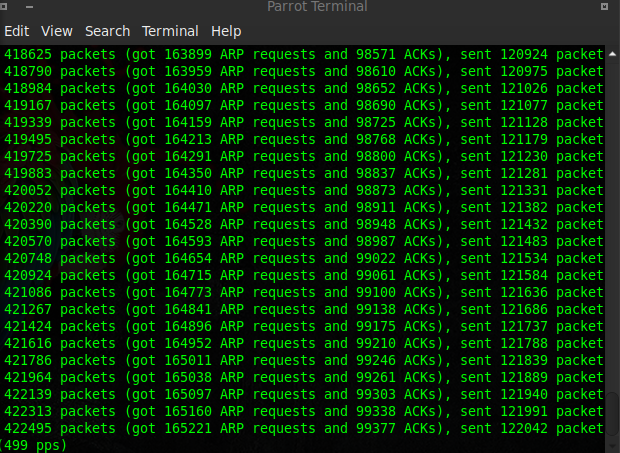620x453 pixels.
Task: Click the line starting with 419725 packets
Action: 304,156
